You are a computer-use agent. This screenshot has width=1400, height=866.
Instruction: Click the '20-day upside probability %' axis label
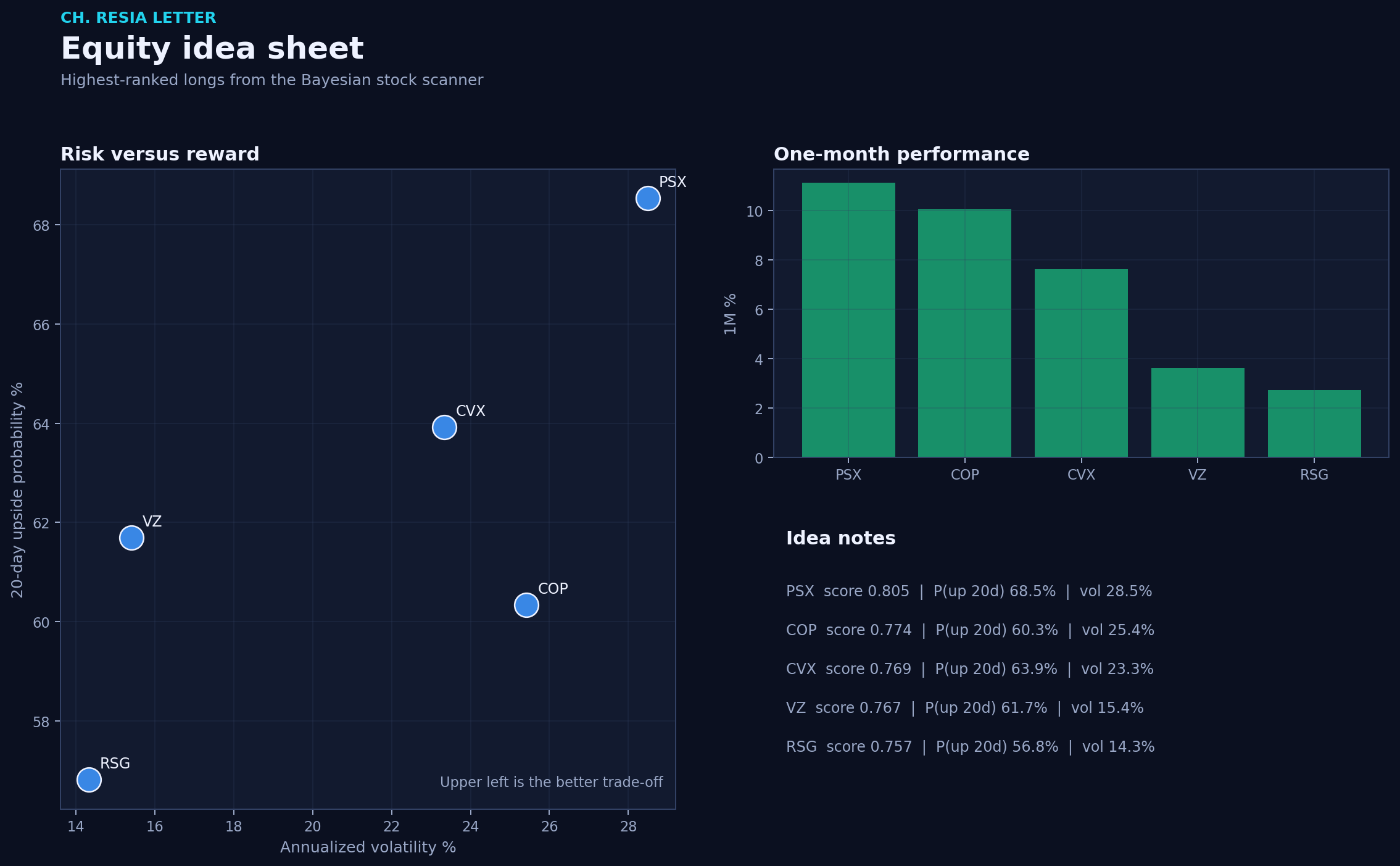click(x=17, y=490)
